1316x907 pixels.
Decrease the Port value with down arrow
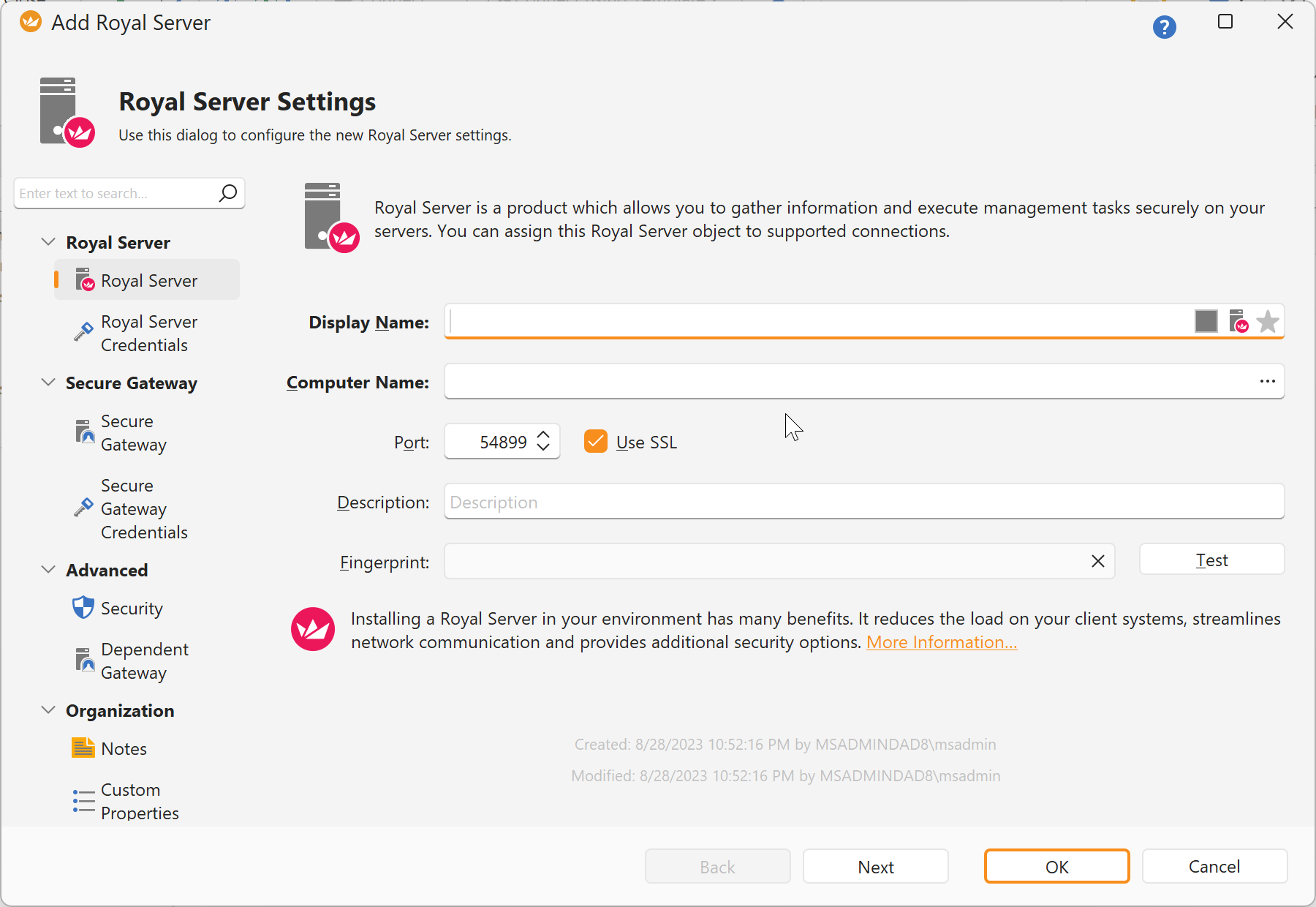[x=543, y=447]
